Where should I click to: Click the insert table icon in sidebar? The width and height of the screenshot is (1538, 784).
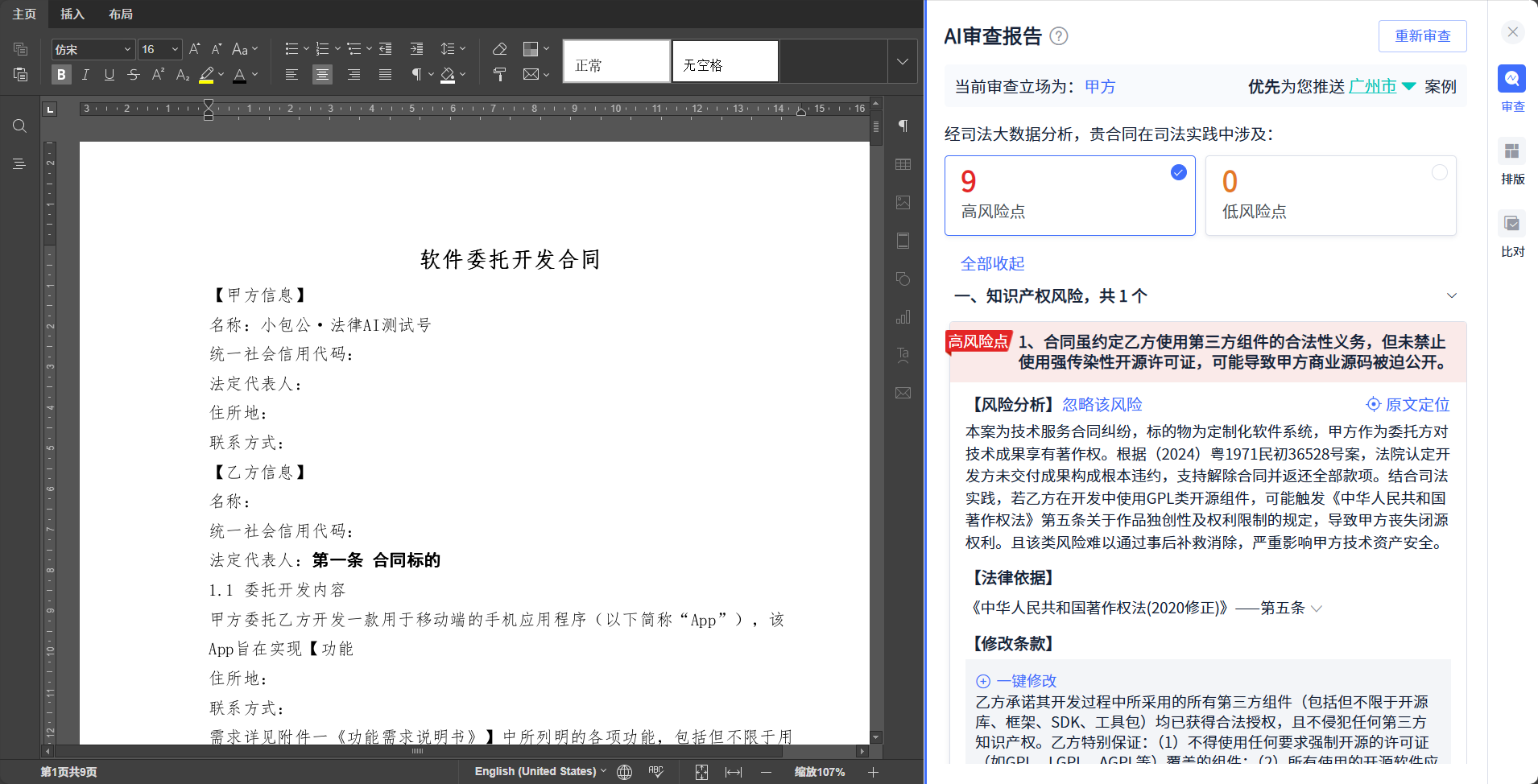(x=903, y=164)
